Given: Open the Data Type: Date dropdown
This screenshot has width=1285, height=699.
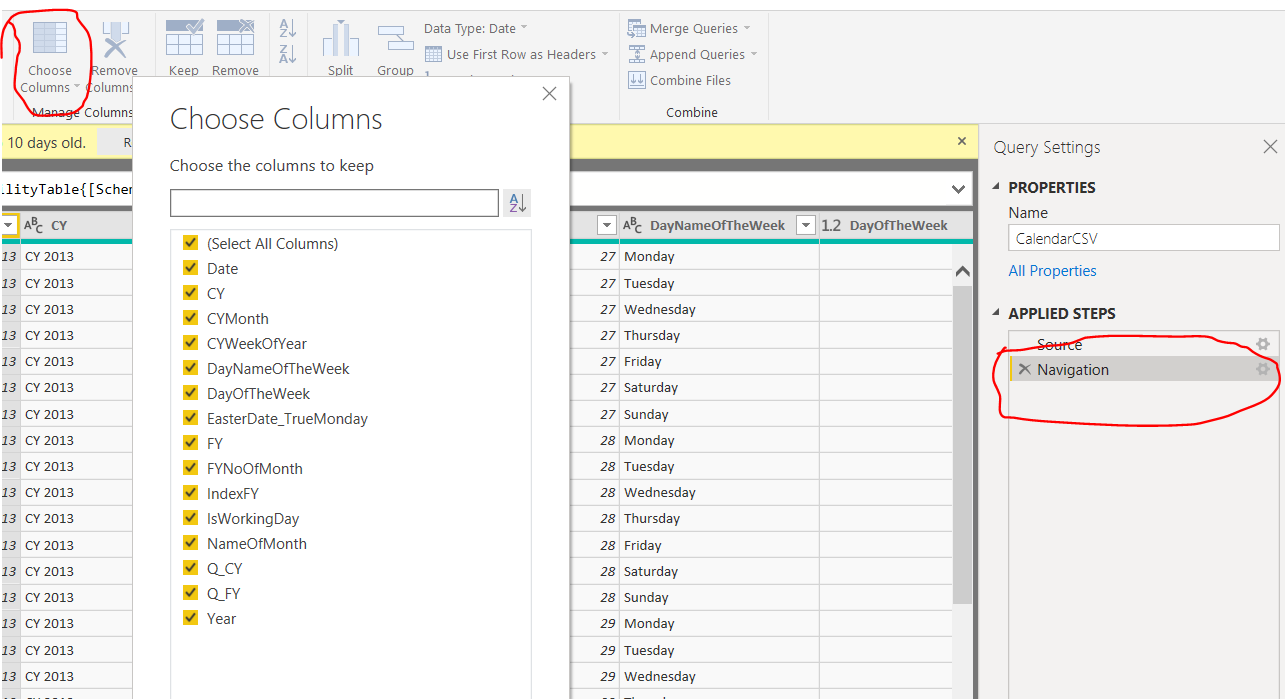Looking at the screenshot, I should point(476,29).
